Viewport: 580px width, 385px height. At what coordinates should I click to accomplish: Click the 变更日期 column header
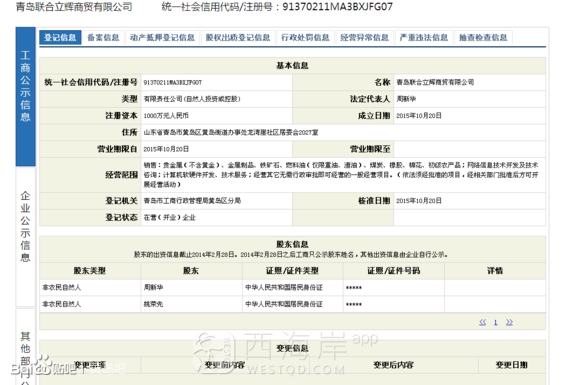coord(512,365)
